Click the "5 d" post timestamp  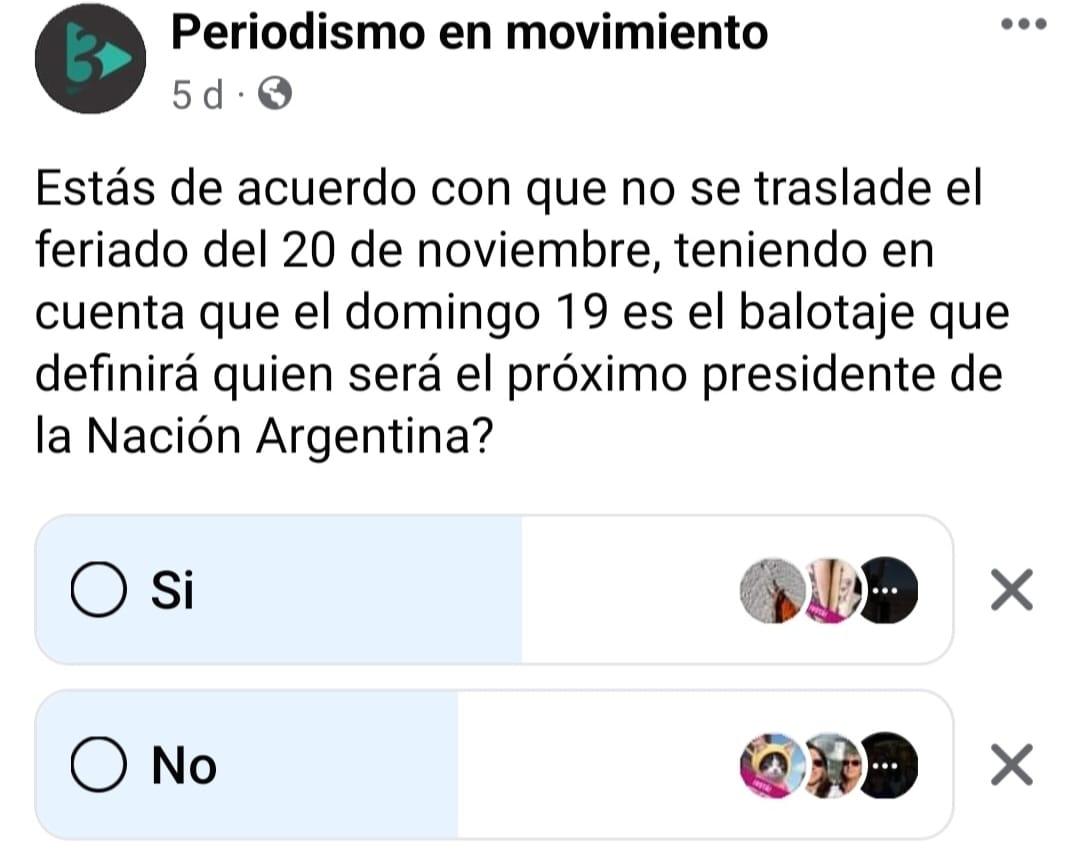195,95
